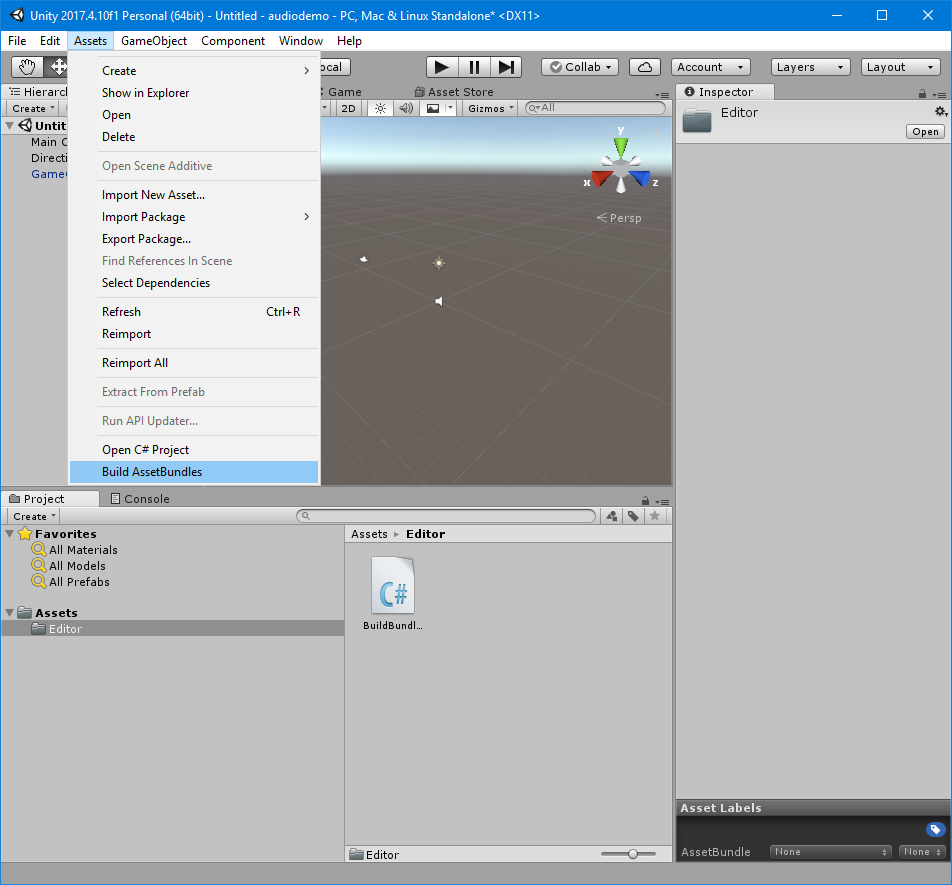Toggle Persp projection label
Screen dimensions: 952x885
(x=619, y=218)
